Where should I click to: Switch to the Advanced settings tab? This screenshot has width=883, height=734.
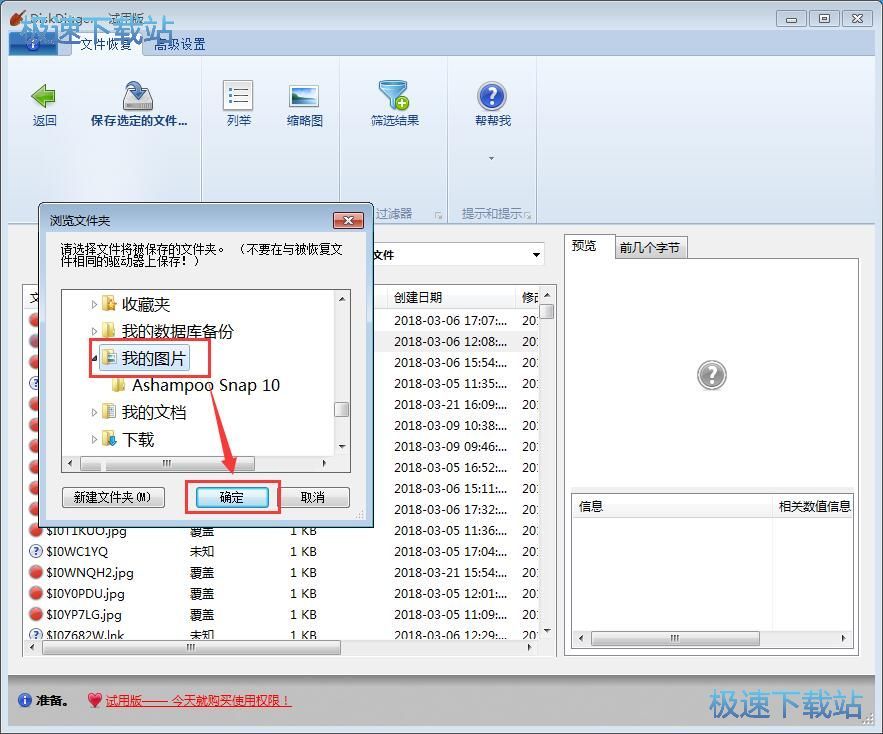[x=180, y=45]
